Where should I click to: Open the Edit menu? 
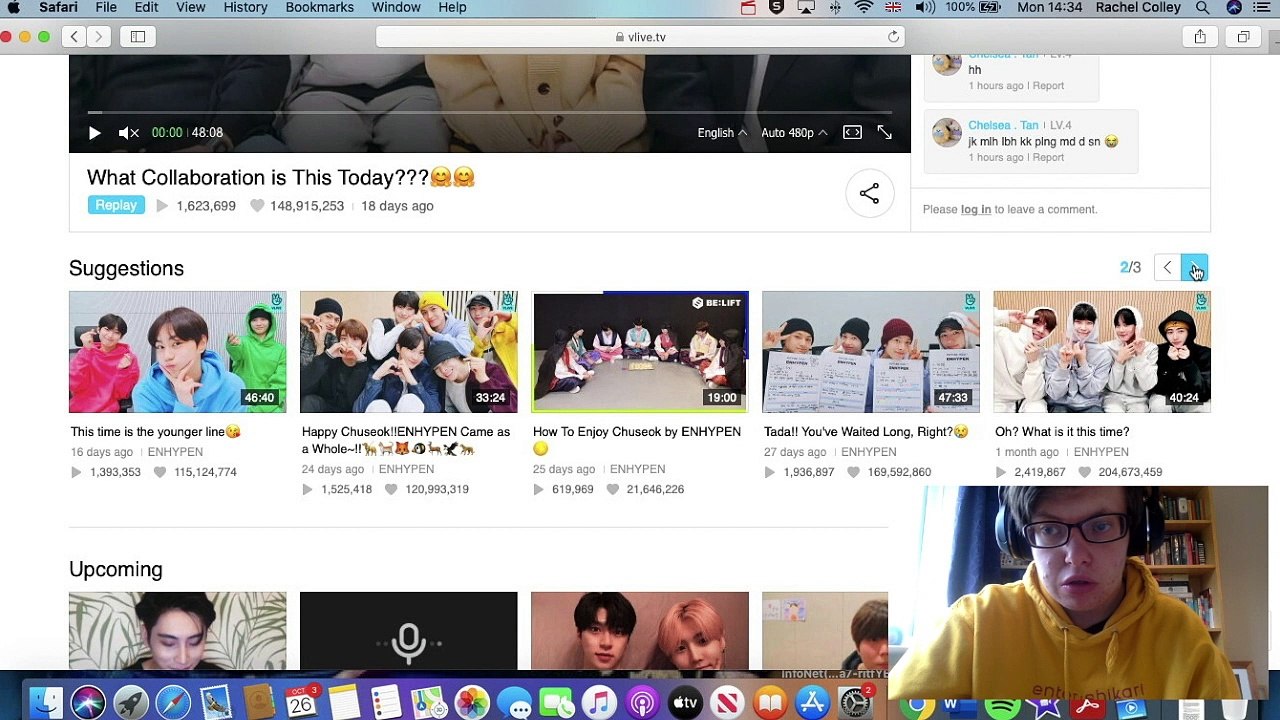[146, 7]
